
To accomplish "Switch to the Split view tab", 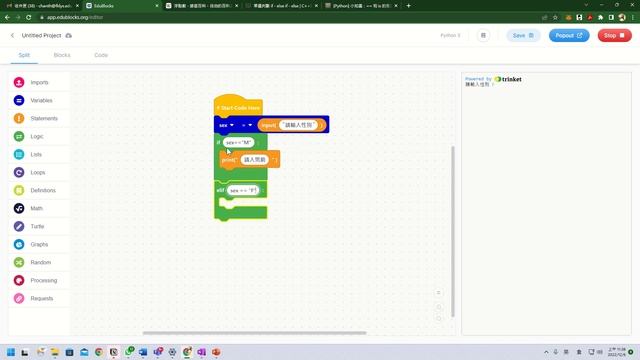I will pyautogui.click(x=24, y=55).
